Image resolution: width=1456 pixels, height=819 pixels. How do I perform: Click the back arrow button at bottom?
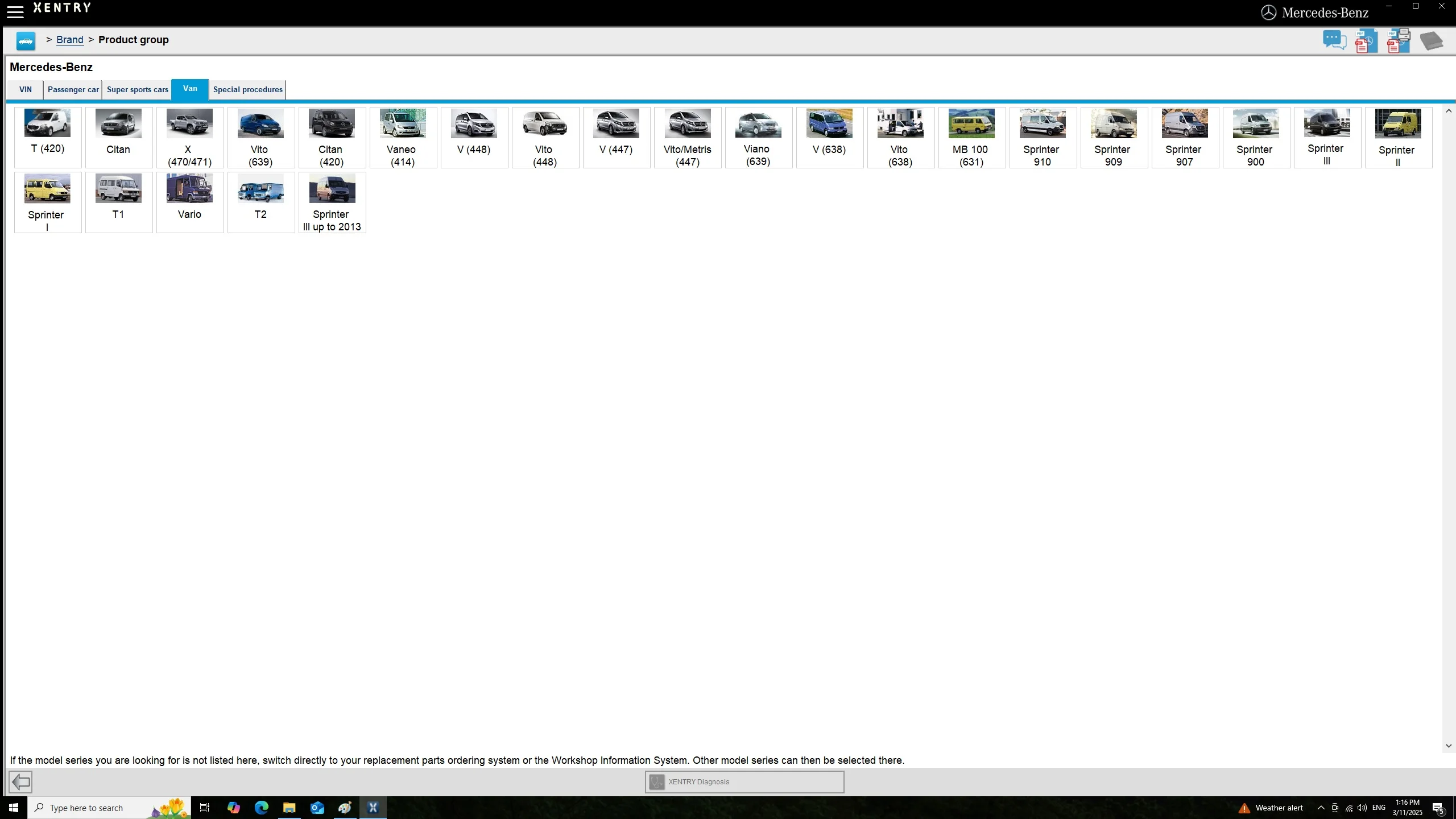pyautogui.click(x=20, y=781)
